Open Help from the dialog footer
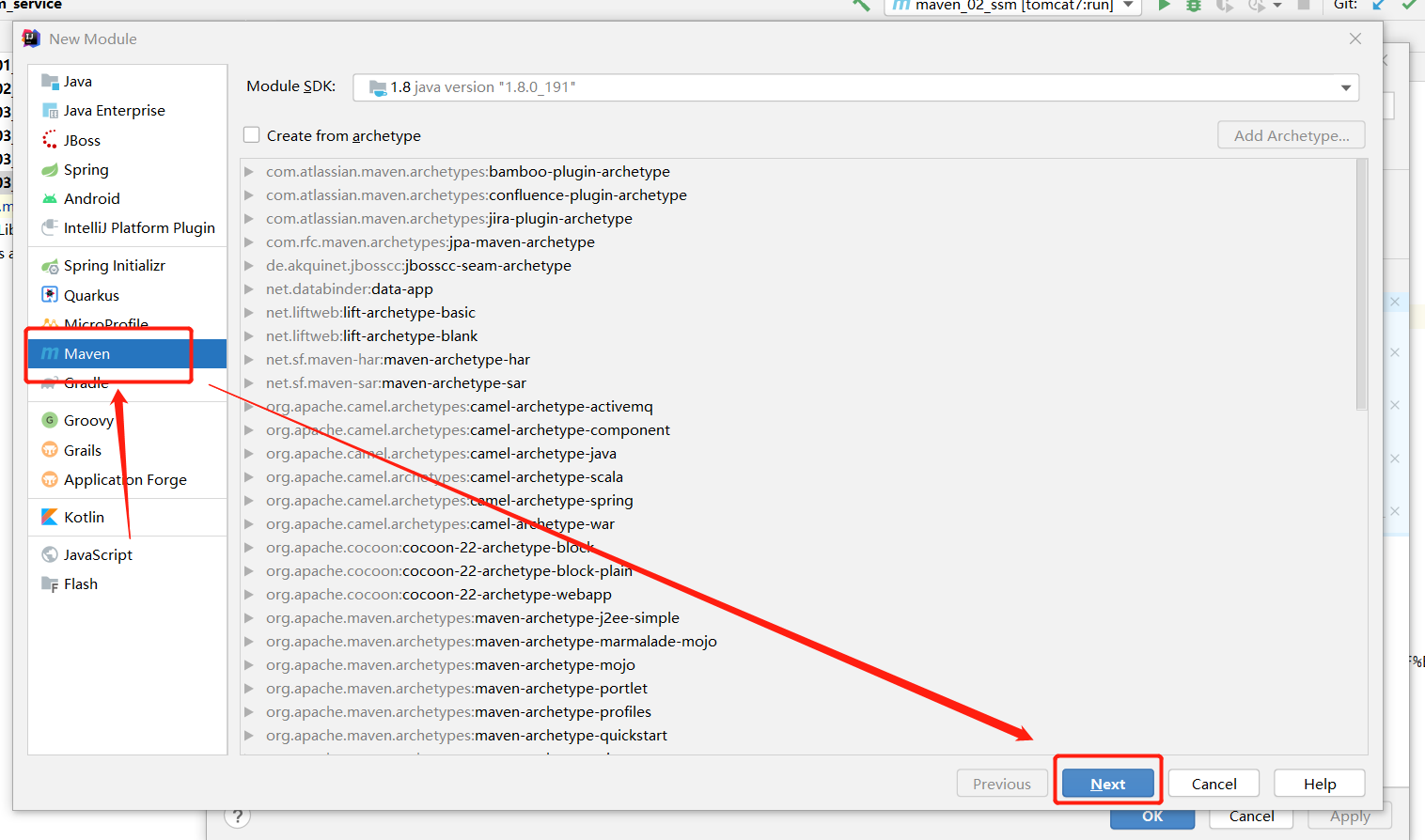Viewport: 1425px width, 840px height. point(1320,784)
